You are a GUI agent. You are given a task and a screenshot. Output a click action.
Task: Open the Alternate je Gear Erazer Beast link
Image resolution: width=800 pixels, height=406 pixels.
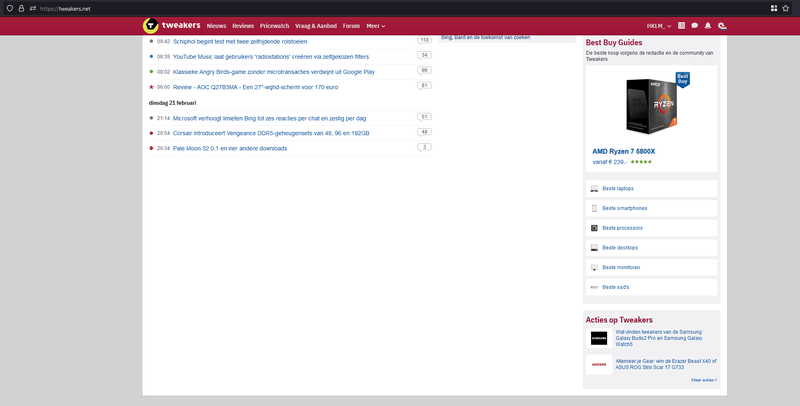point(666,364)
